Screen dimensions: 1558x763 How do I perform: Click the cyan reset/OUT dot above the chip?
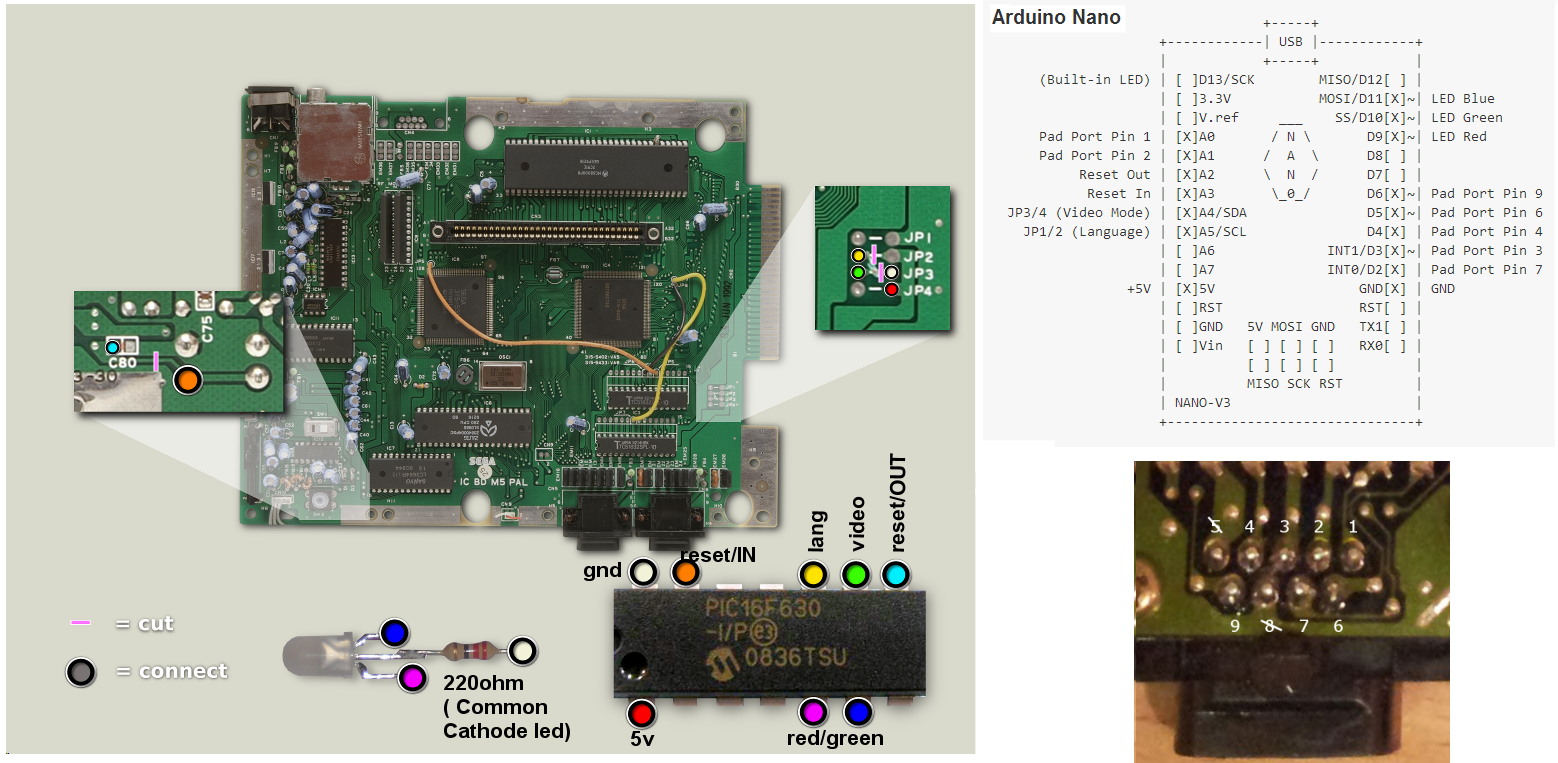click(896, 574)
